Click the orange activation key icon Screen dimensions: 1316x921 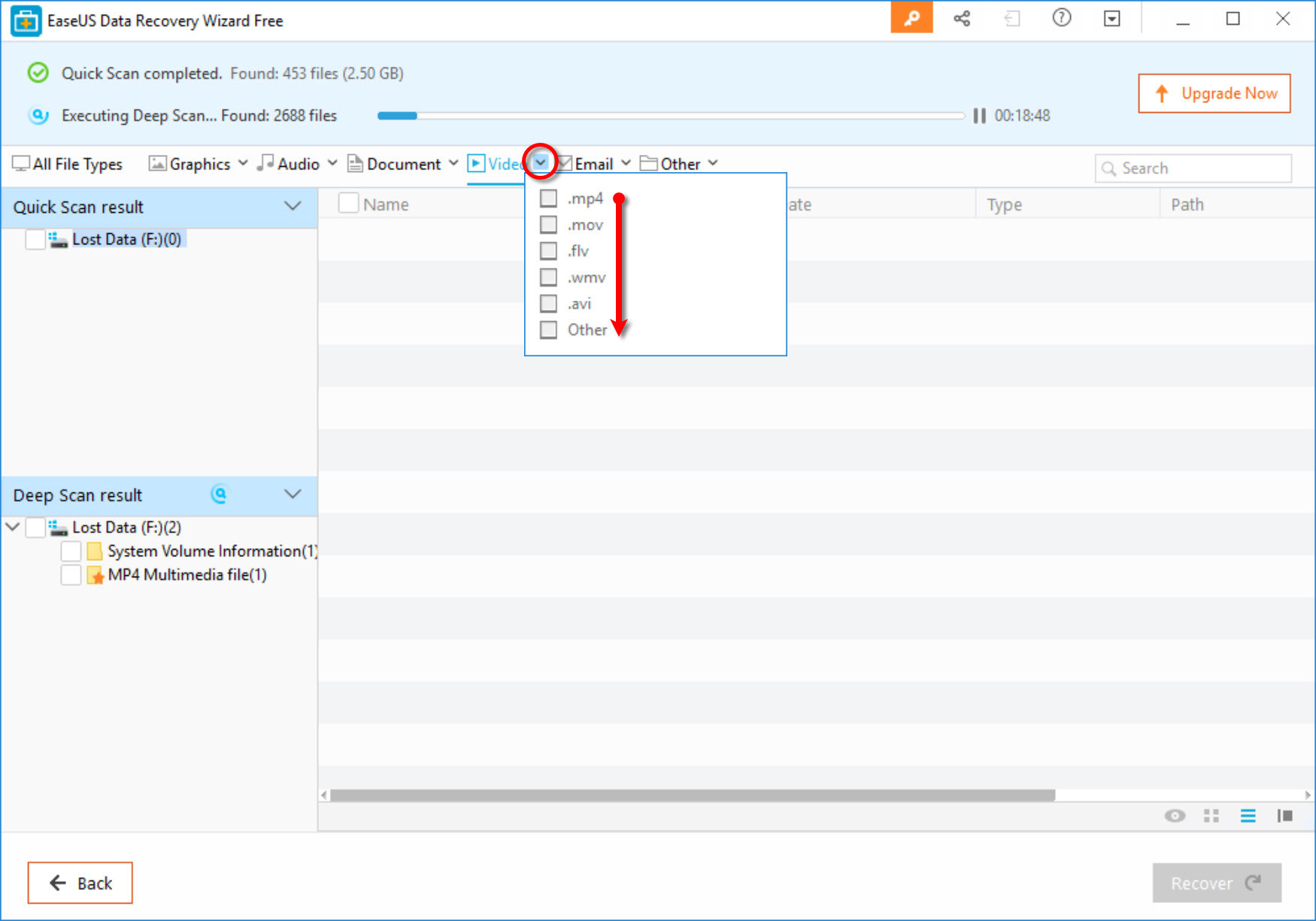(x=911, y=18)
